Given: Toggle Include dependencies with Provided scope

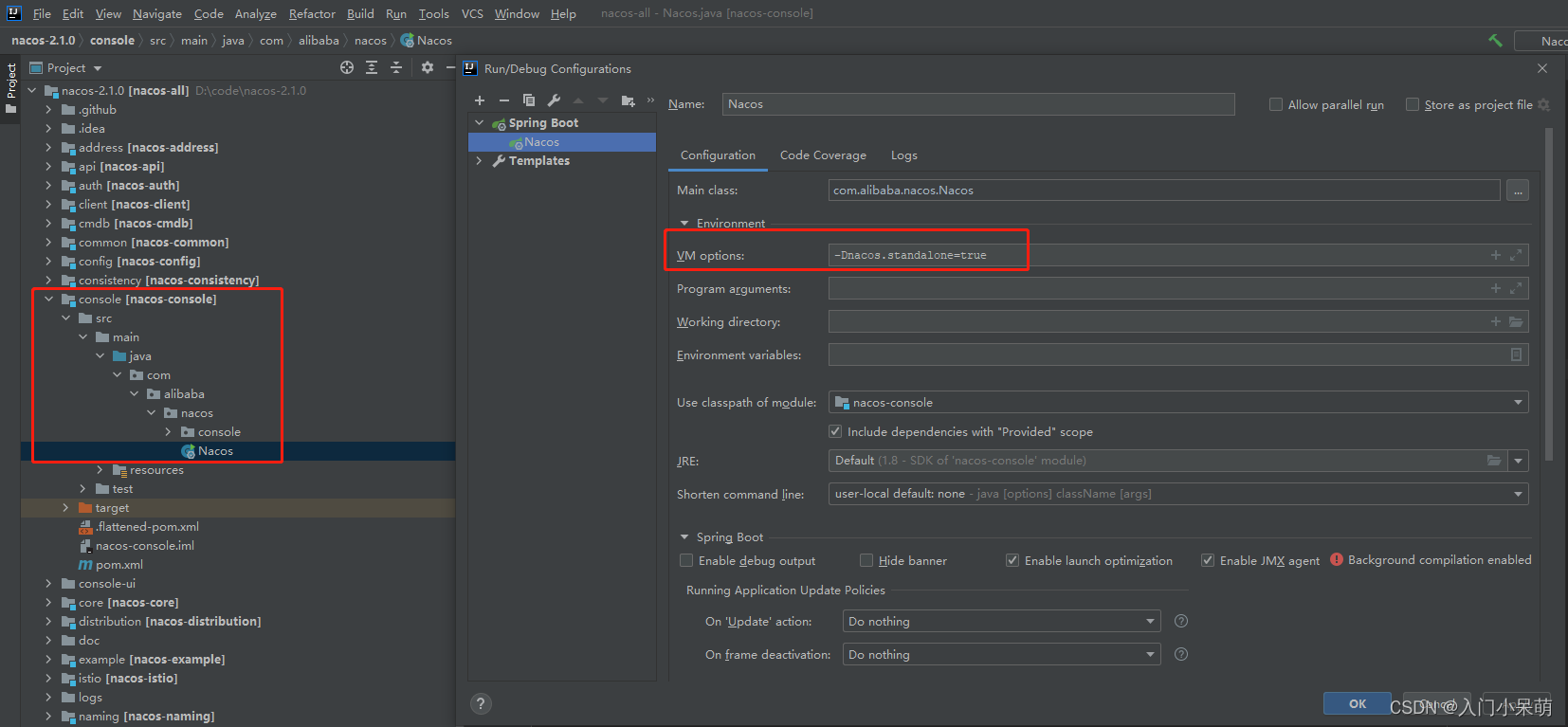Looking at the screenshot, I should click(835, 431).
